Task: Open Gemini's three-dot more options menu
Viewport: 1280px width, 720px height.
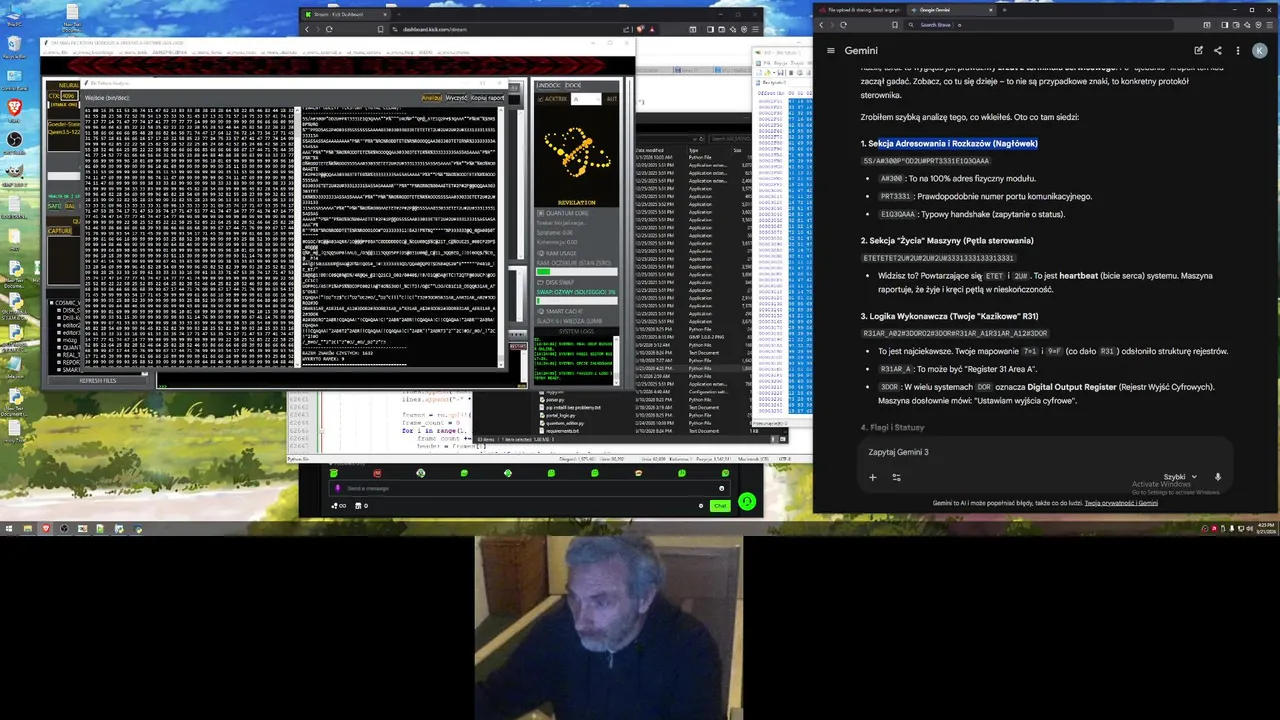Action: (x=1237, y=50)
